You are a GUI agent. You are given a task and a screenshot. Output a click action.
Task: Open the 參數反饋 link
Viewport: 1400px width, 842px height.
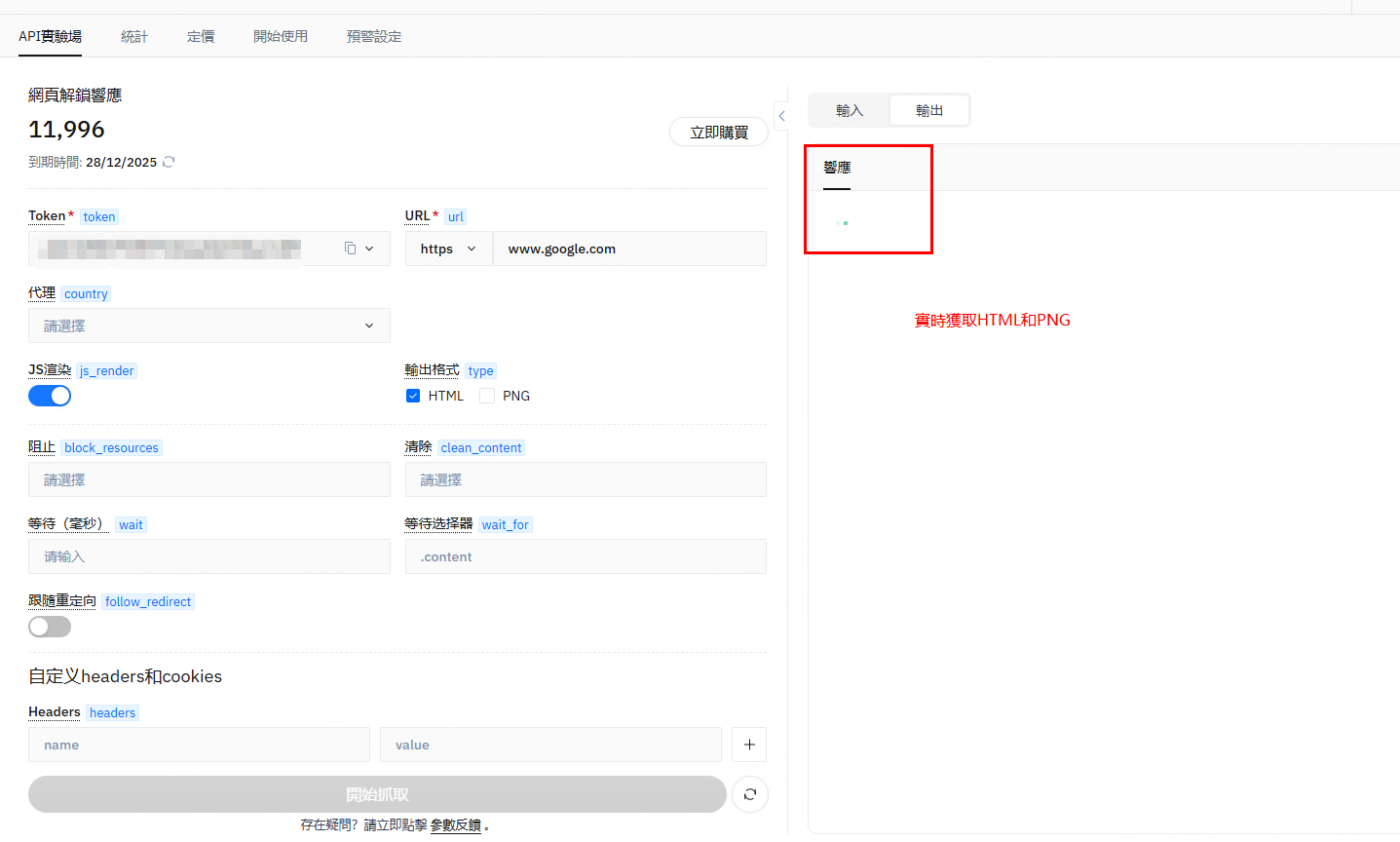coord(456,824)
